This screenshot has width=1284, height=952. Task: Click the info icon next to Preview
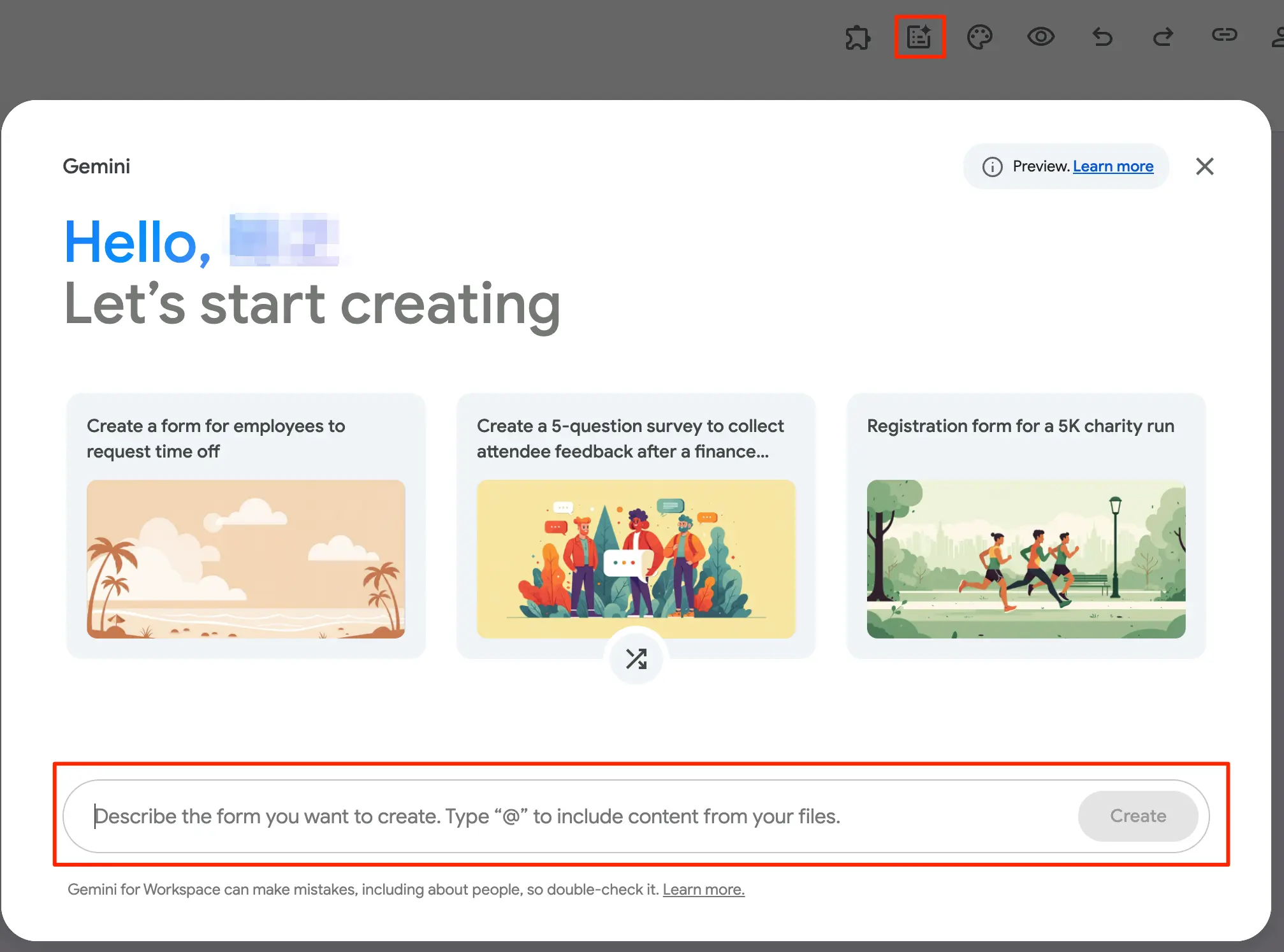coord(992,167)
